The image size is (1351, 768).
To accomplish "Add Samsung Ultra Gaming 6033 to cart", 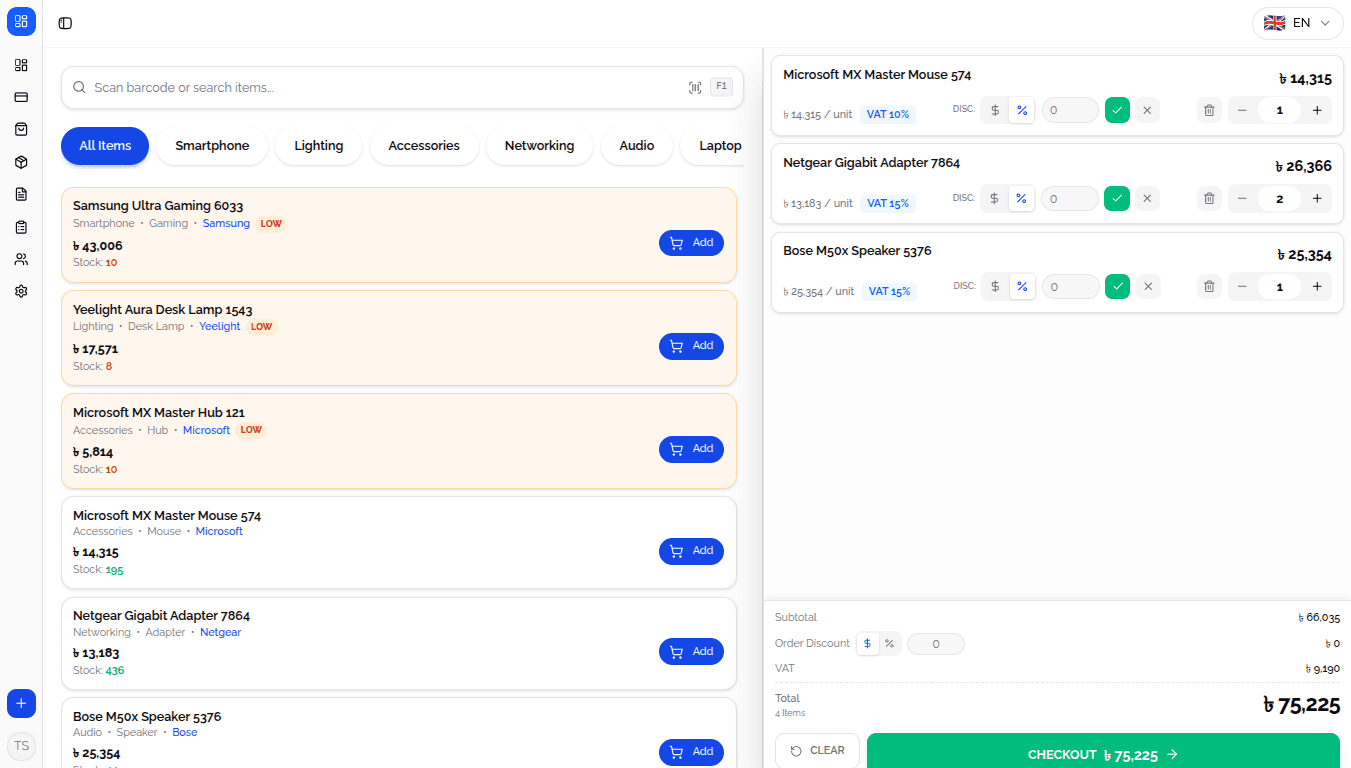I will 691,243.
